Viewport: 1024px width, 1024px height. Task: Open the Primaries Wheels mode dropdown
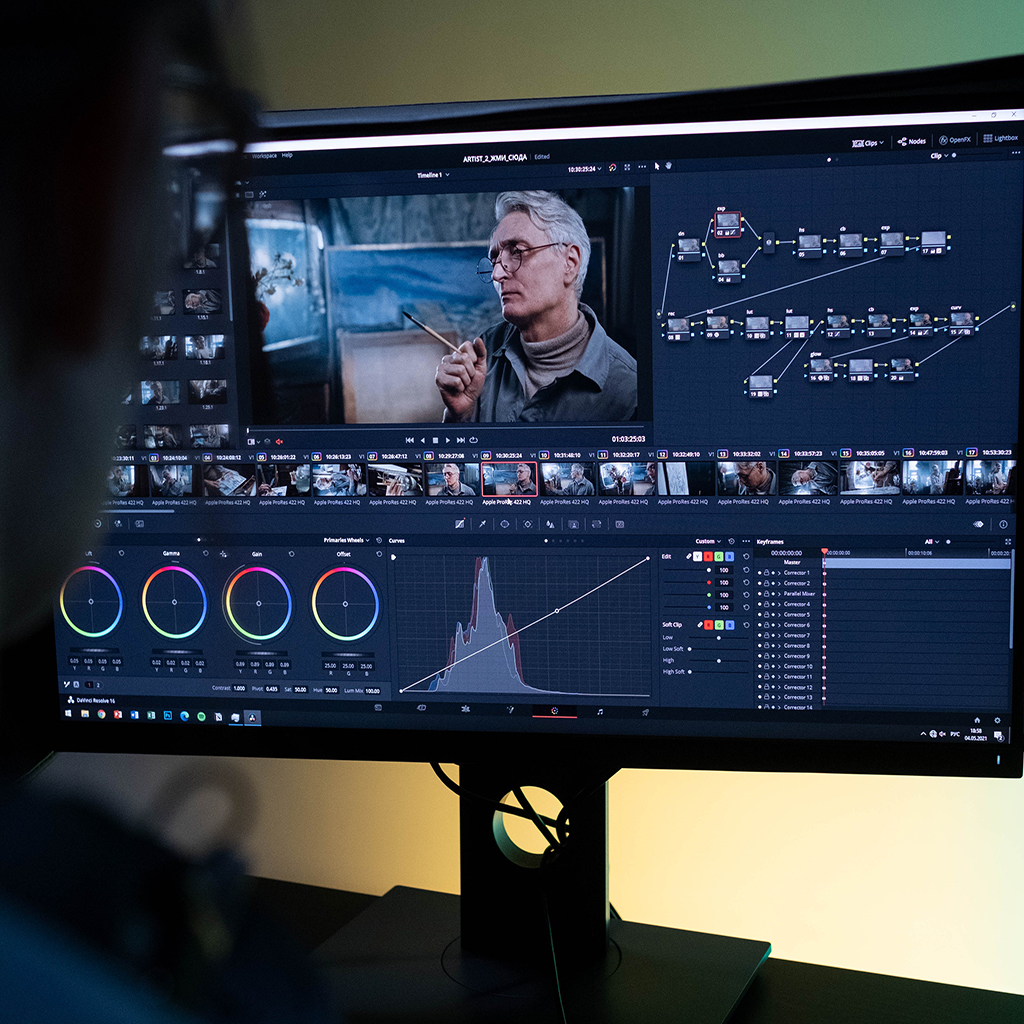[x=347, y=540]
